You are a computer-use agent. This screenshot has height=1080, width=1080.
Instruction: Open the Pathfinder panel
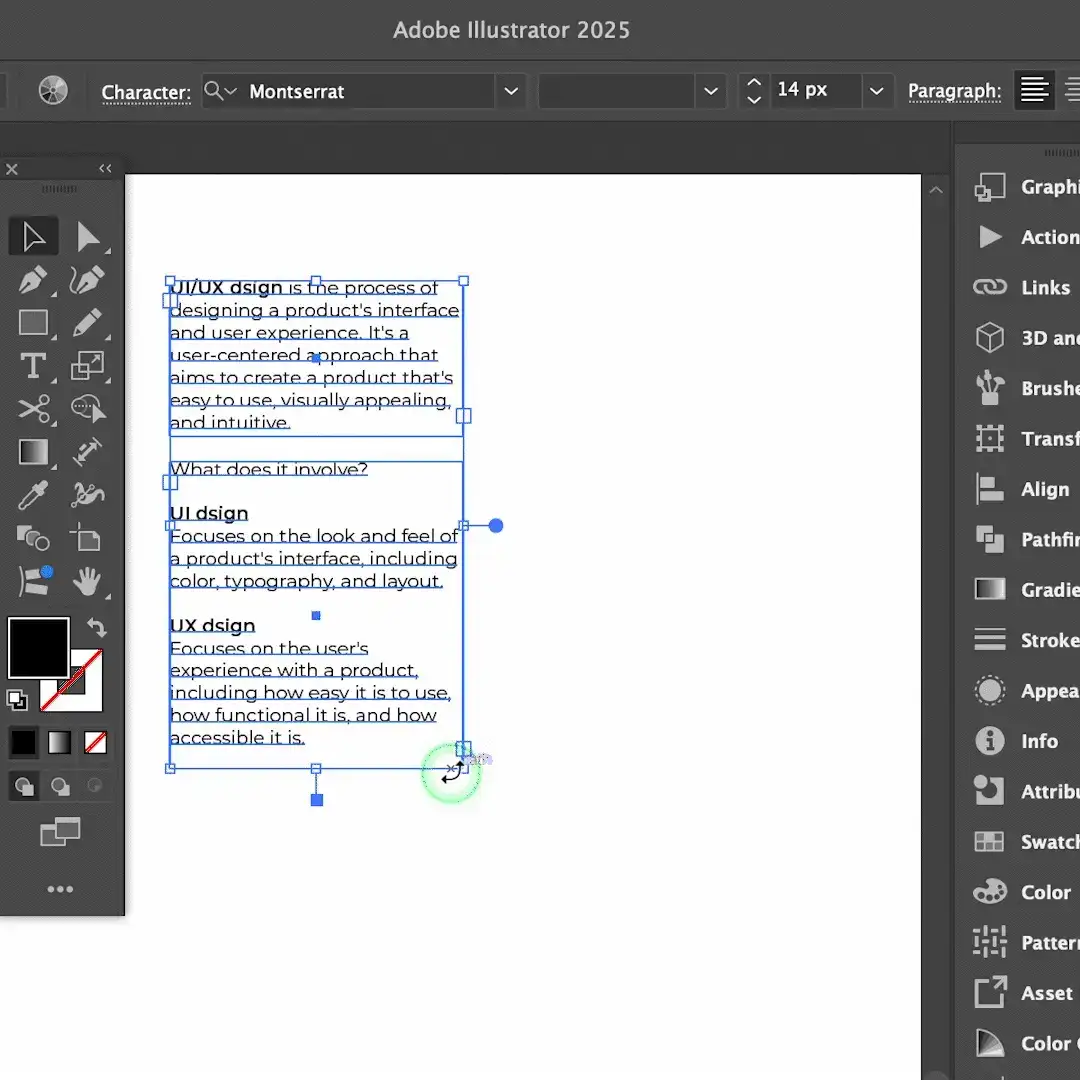point(989,540)
